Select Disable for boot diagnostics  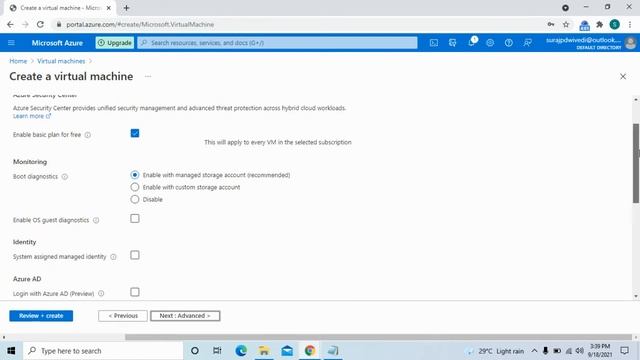pyautogui.click(x=135, y=199)
